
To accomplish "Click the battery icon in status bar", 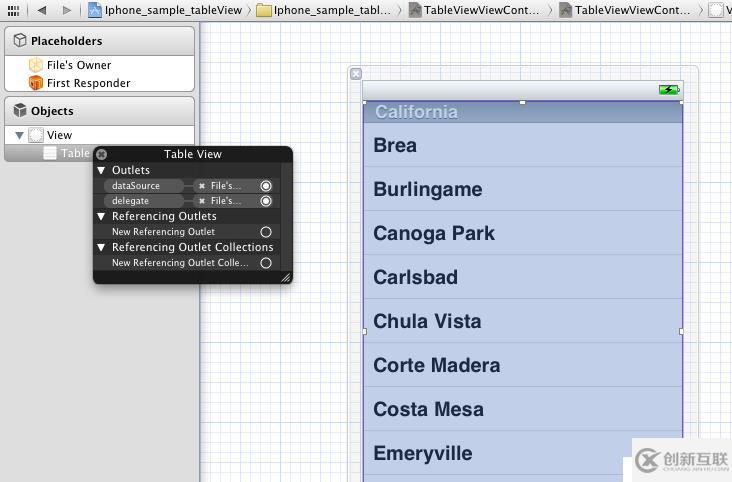I will (x=669, y=89).
